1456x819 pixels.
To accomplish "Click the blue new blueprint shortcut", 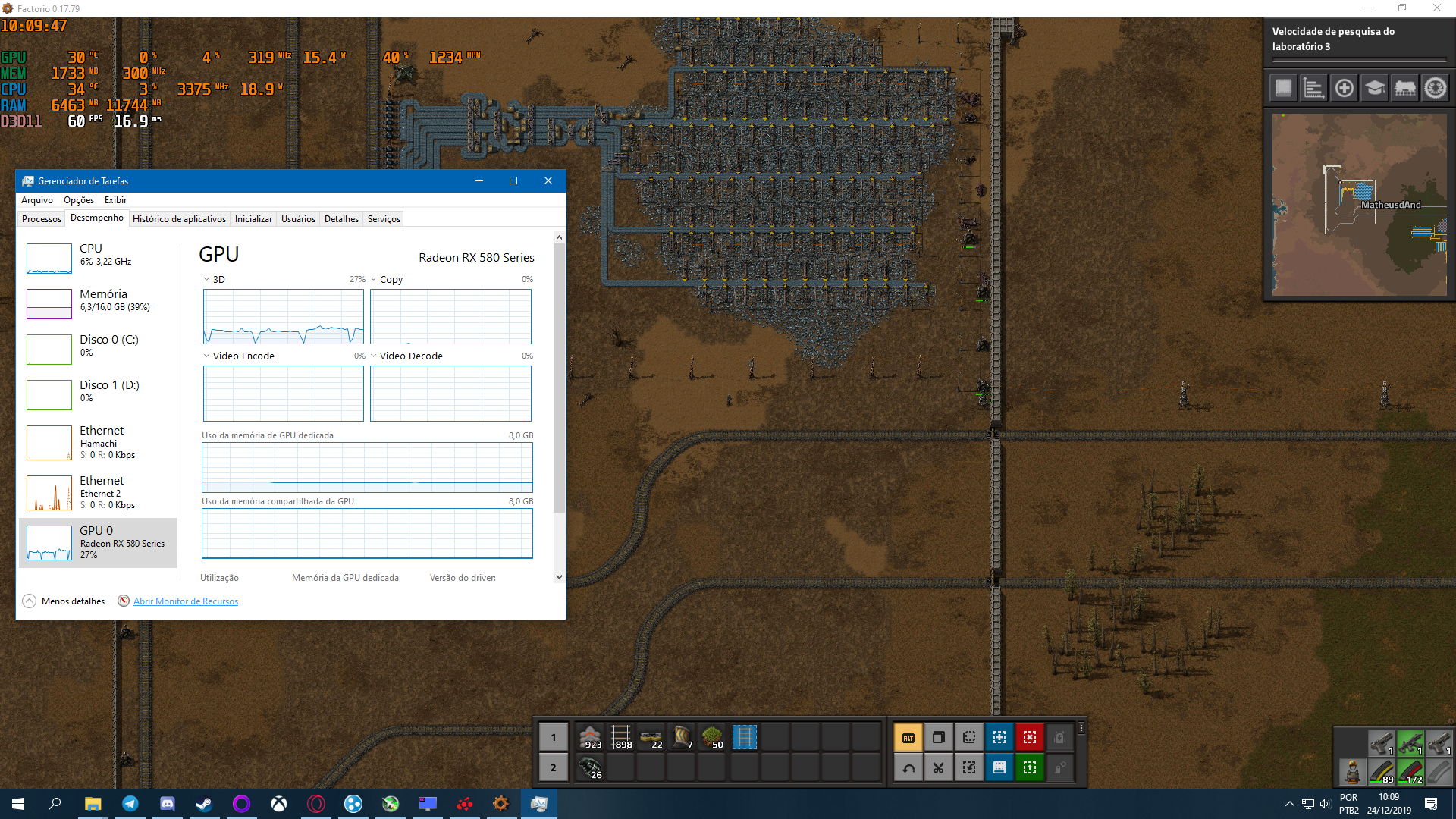I will tap(999, 737).
